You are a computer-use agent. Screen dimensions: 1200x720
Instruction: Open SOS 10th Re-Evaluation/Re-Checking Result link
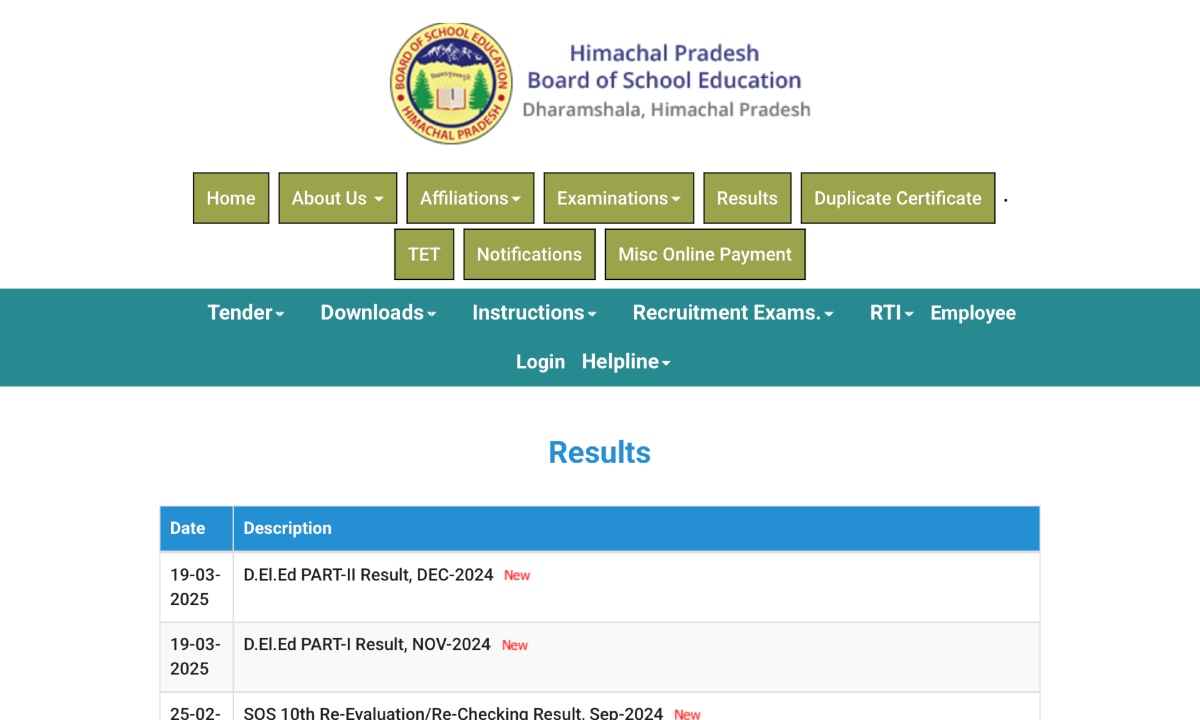tap(453, 713)
